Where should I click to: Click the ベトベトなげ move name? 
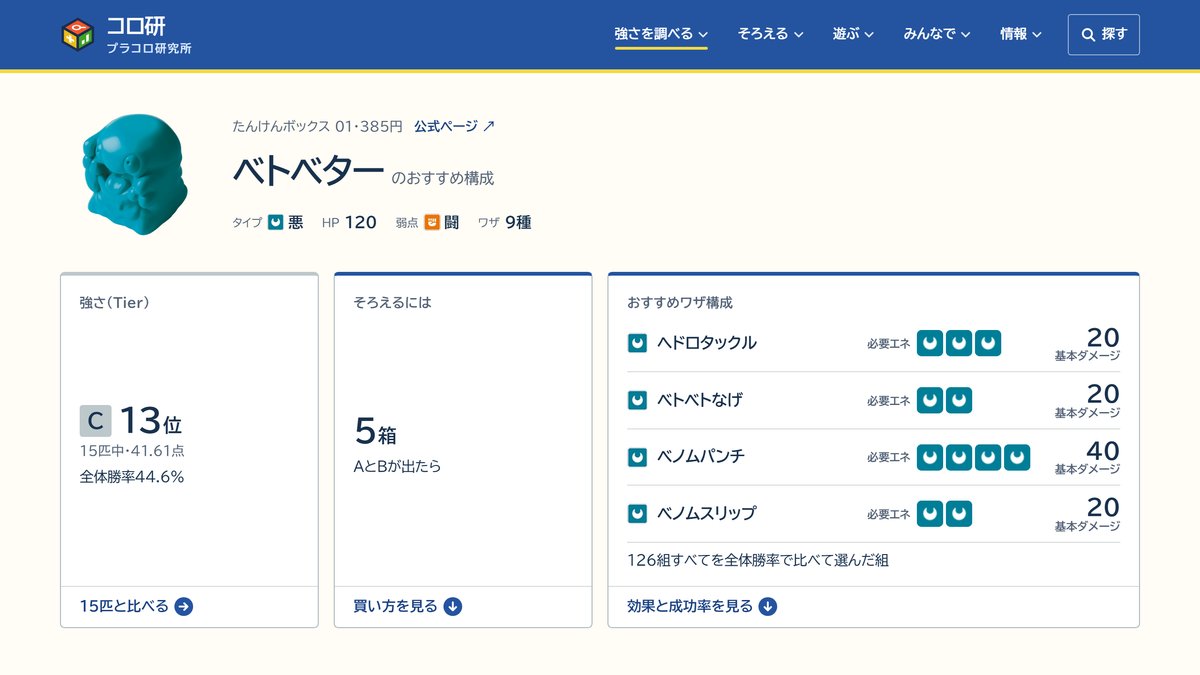(700, 400)
